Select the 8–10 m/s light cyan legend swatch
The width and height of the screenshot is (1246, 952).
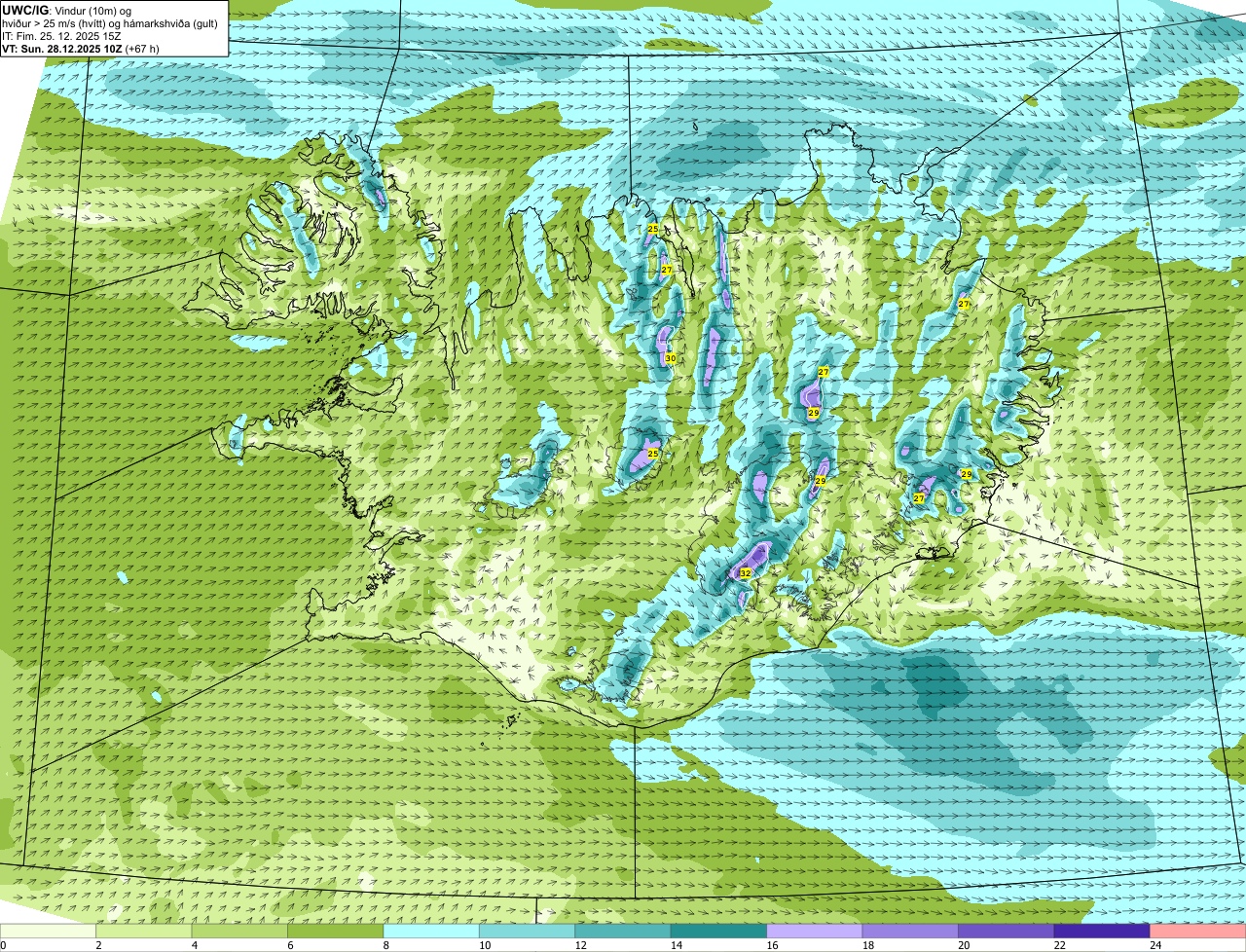[431, 932]
